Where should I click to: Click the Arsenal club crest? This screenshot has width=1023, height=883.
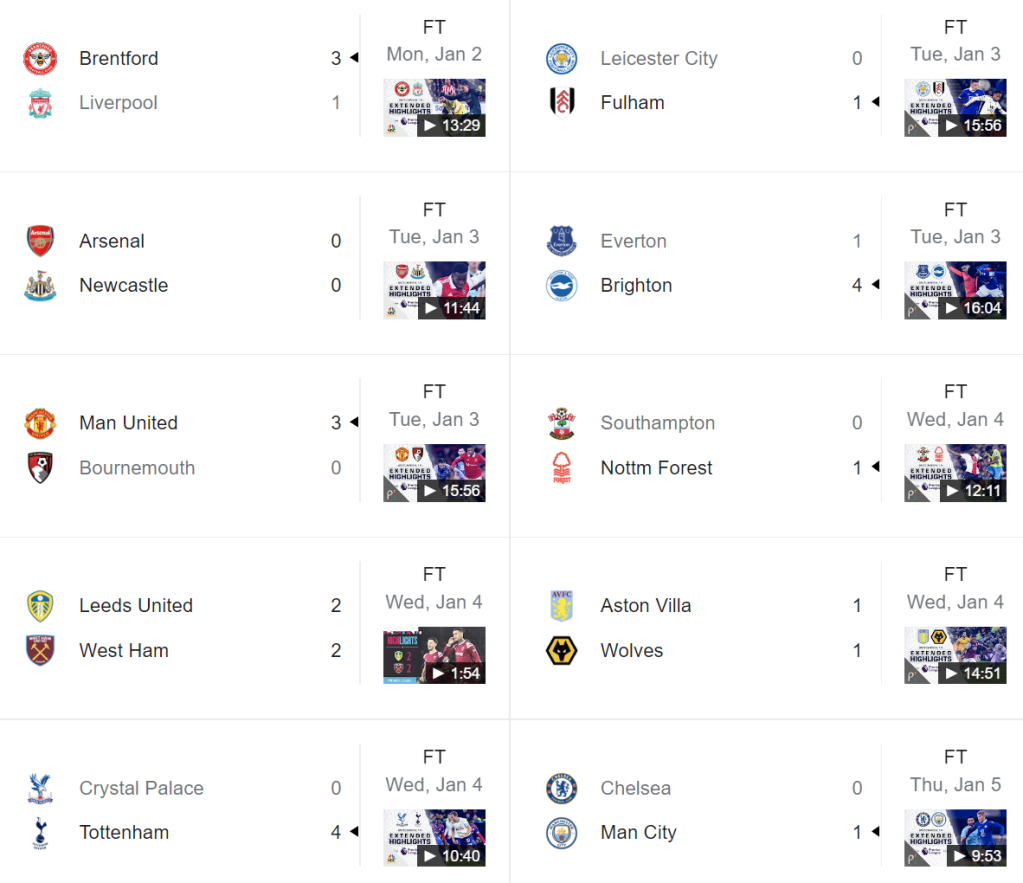point(40,241)
